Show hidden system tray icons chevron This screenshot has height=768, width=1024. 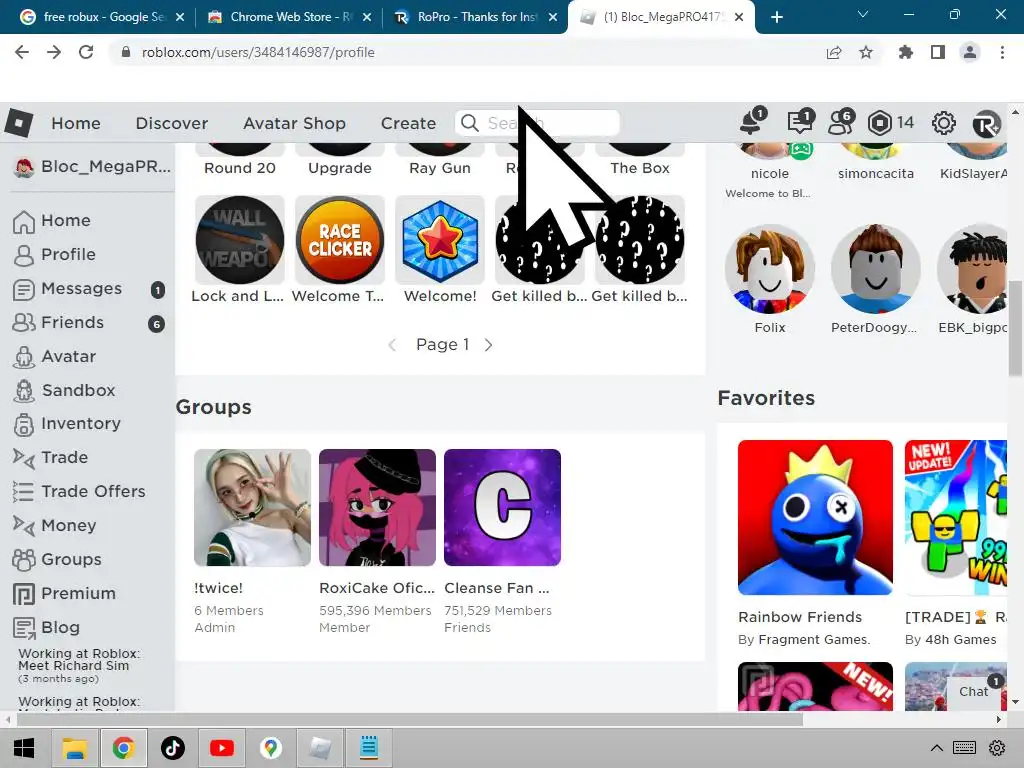point(936,748)
